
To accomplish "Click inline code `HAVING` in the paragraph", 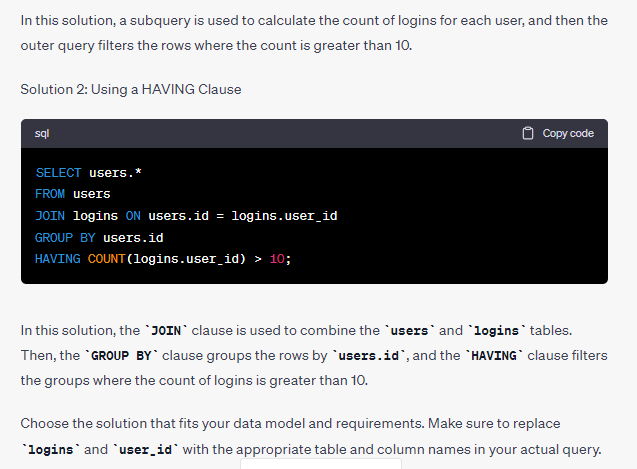I will click(494, 356).
